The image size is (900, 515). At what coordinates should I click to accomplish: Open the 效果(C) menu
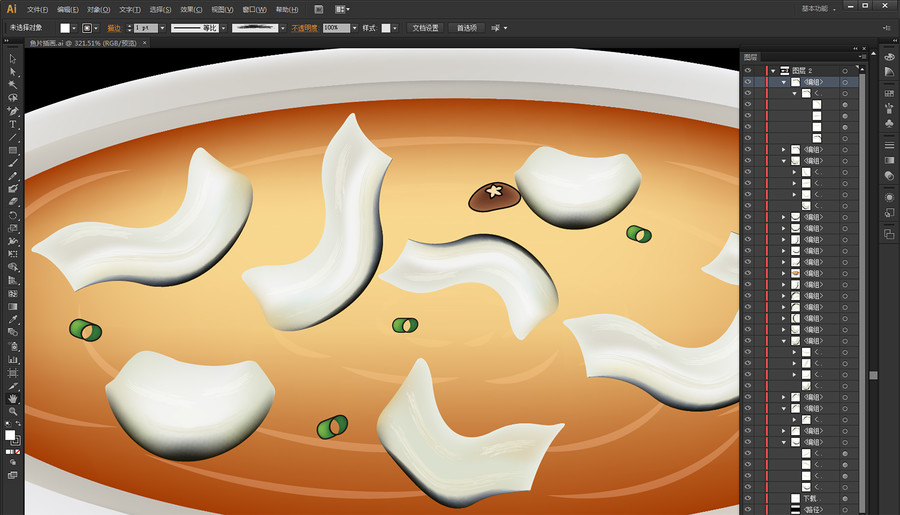pos(191,9)
